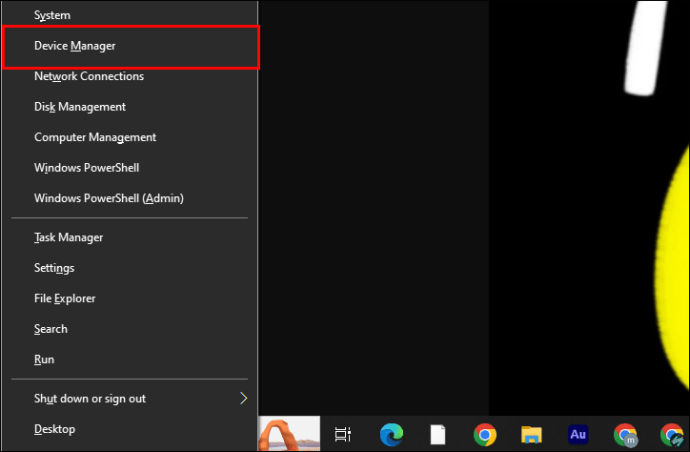
Task: Click the Desktop menu entry
Action: point(129,429)
